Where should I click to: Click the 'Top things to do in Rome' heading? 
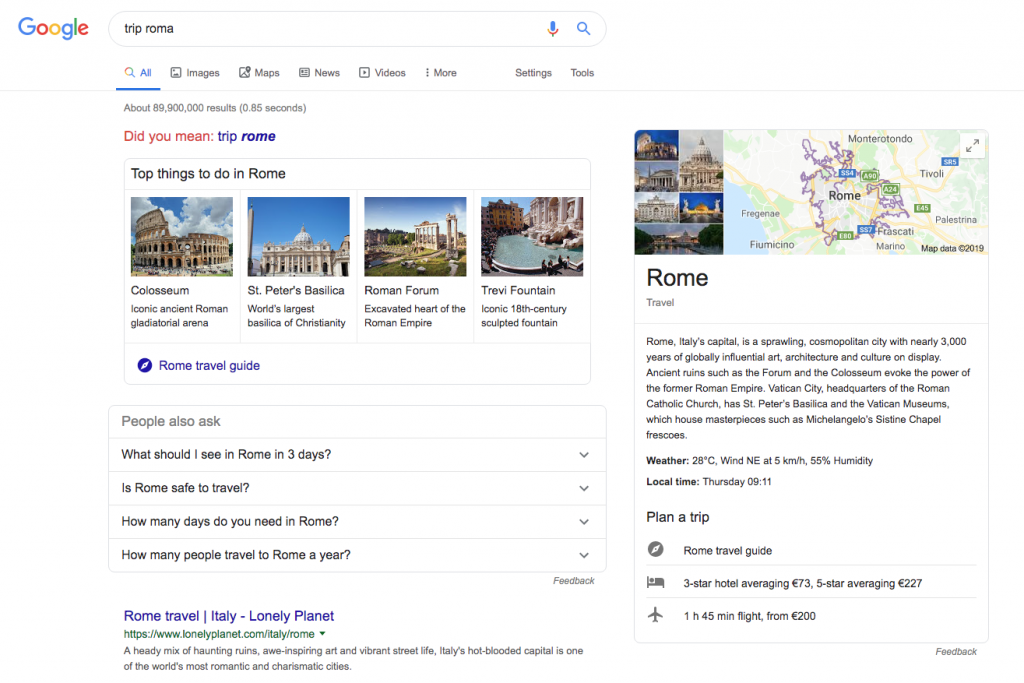(208, 174)
